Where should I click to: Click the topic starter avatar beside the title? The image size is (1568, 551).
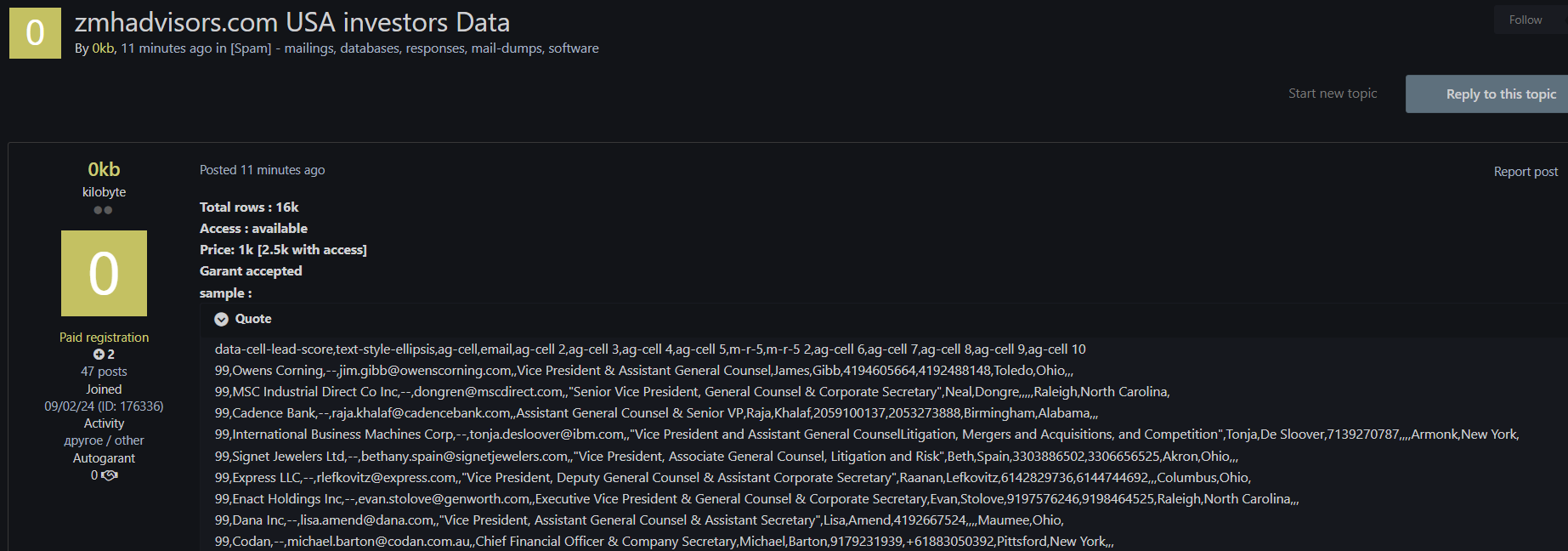(x=35, y=33)
